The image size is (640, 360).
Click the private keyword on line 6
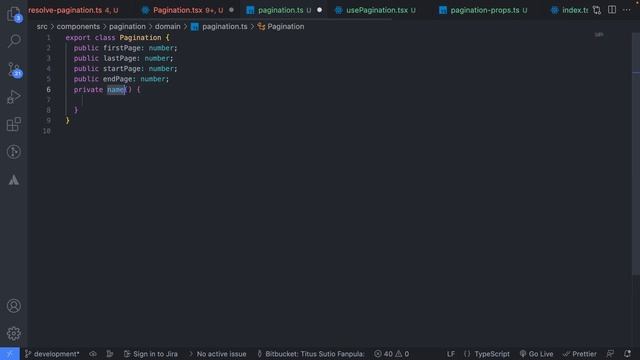pos(88,89)
